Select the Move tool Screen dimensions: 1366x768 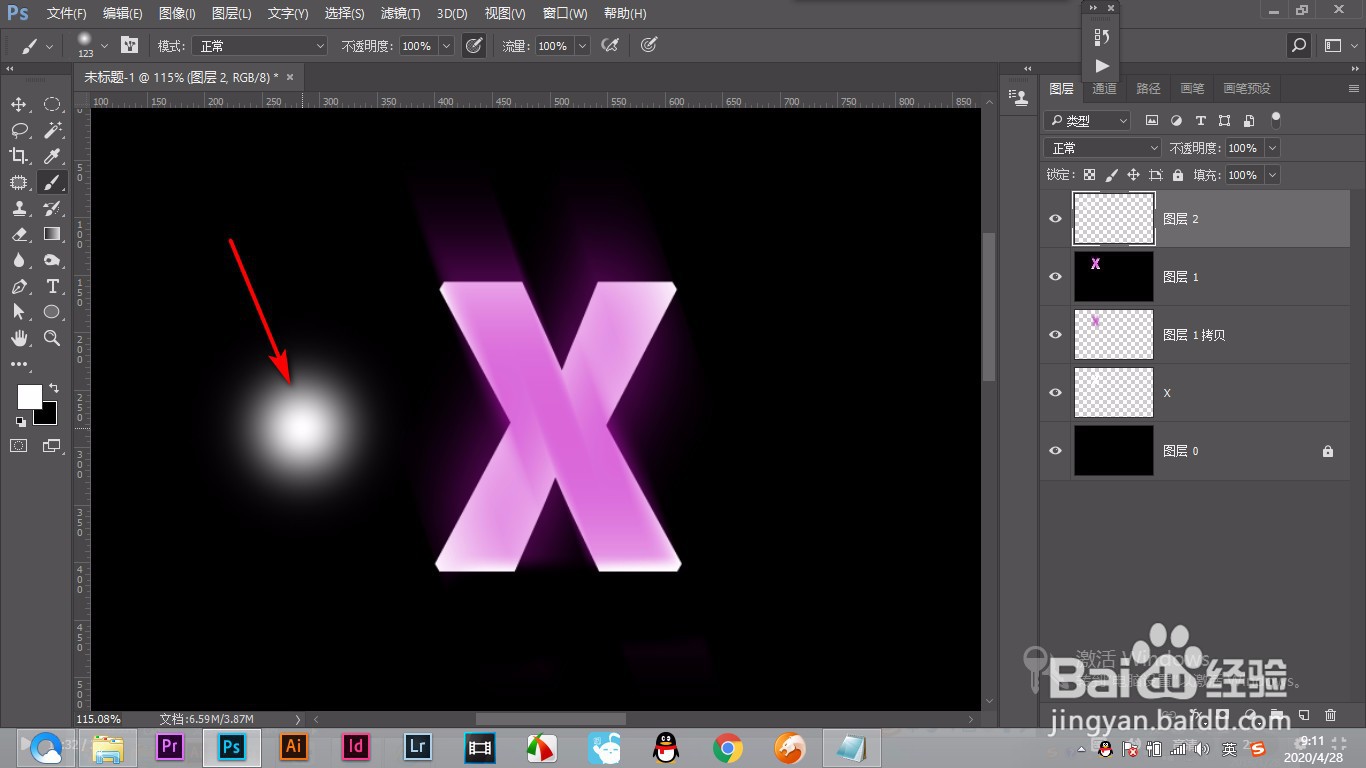pos(19,104)
